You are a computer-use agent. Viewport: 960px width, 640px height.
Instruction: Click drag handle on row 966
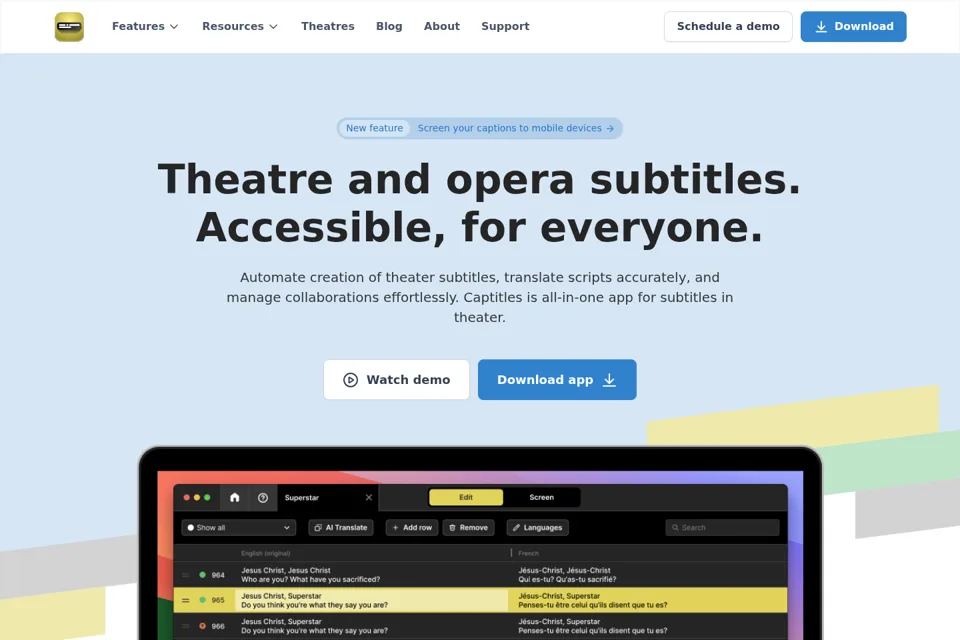tap(186, 626)
